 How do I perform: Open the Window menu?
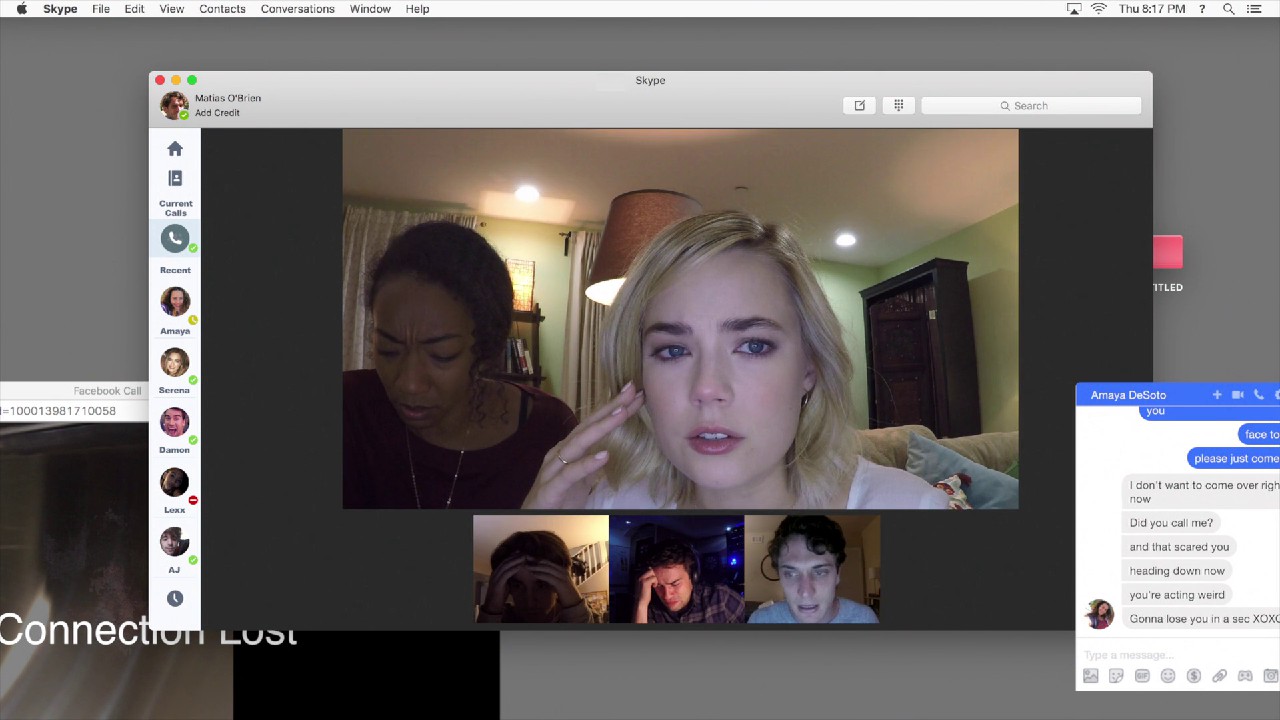370,9
